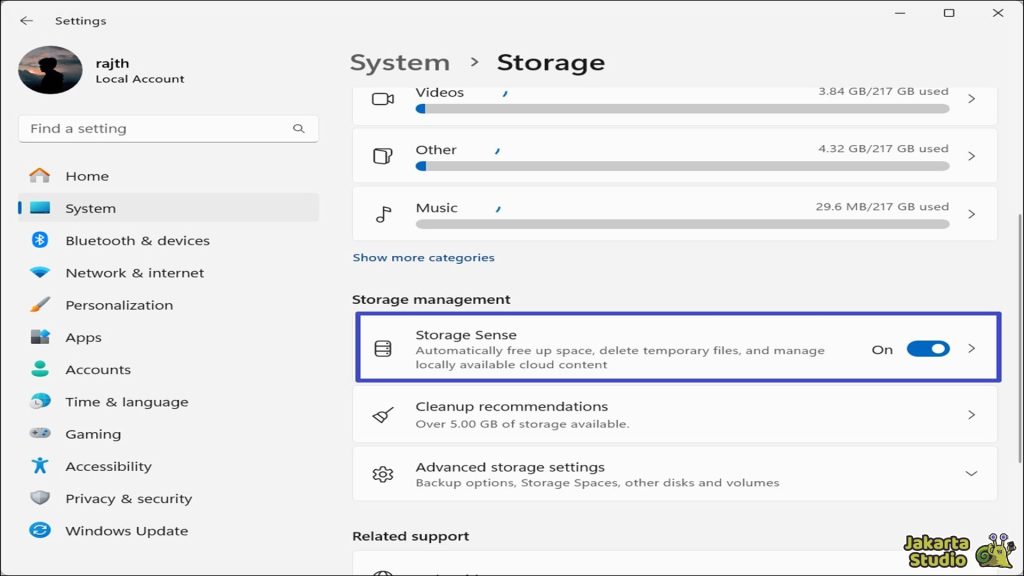The height and width of the screenshot is (576, 1024).
Task: Click the Windows Update sync icon
Action: point(40,531)
